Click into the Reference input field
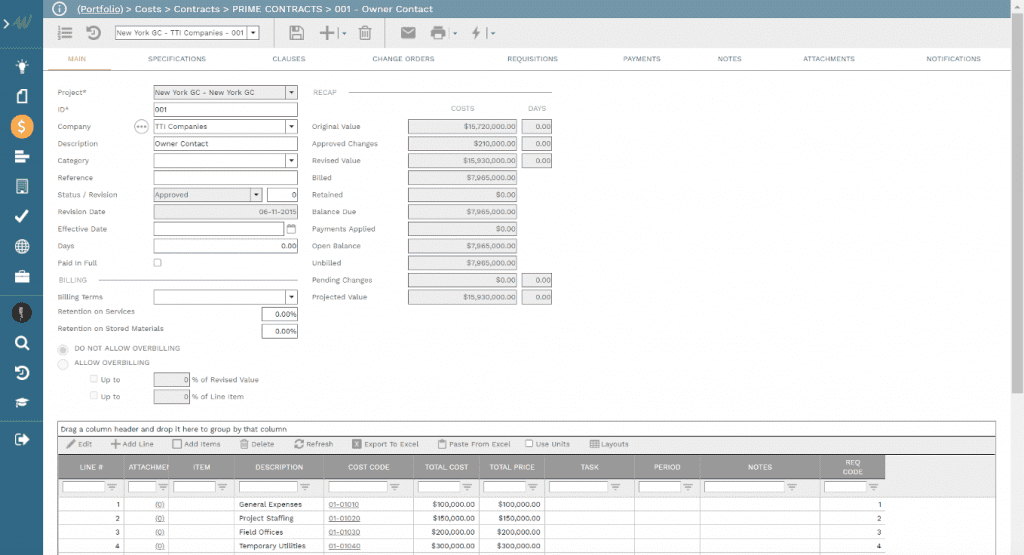This screenshot has height=555, width=1024. (225, 178)
